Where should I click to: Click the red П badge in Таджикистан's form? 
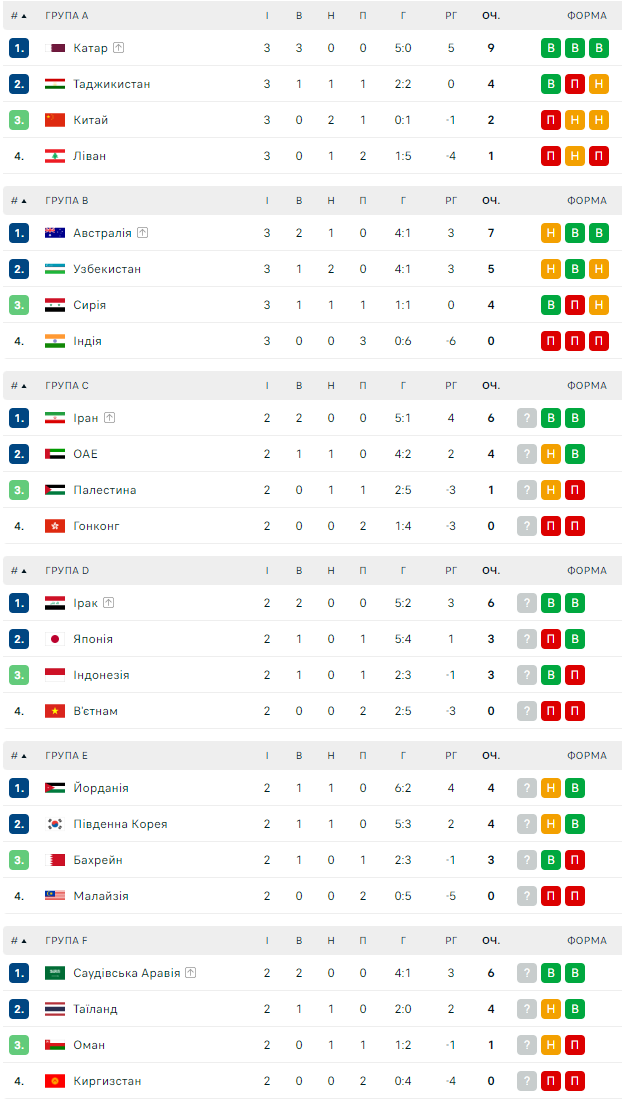575,84
